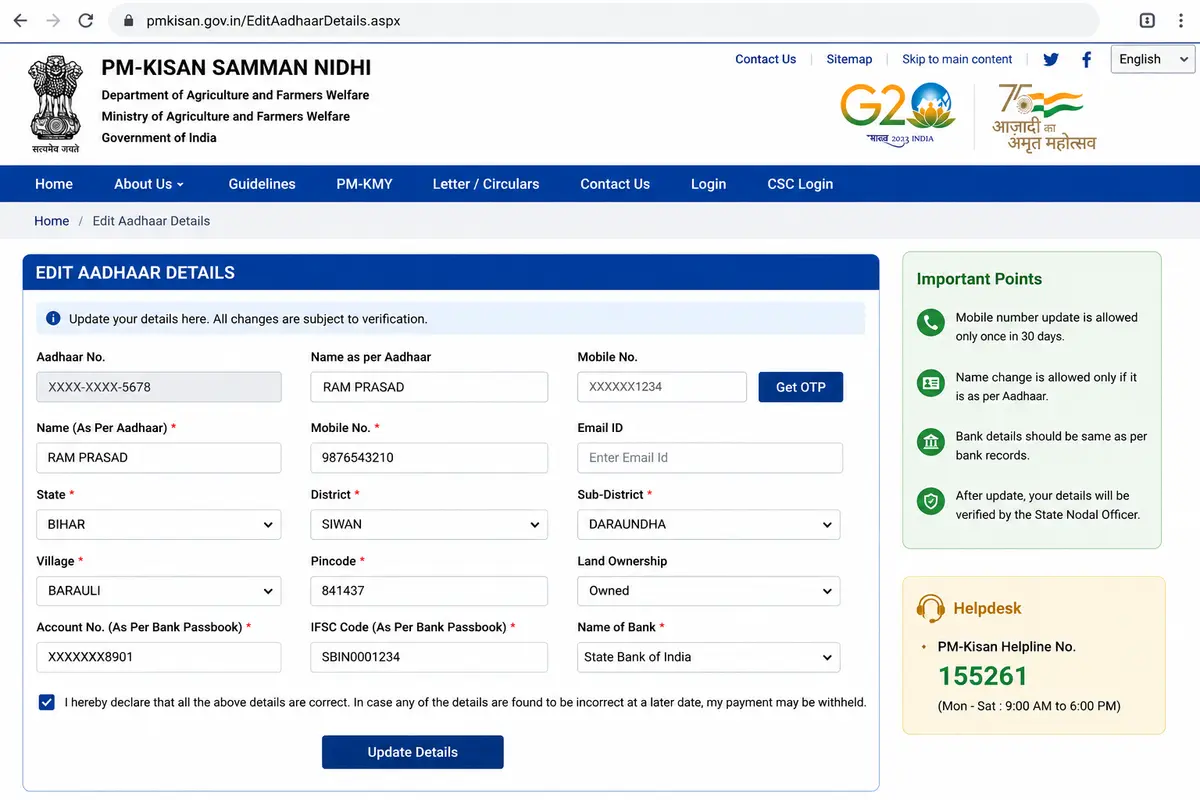This screenshot has width=1200, height=800.
Task: Open the browser three-dot menu
Action: (1181, 20)
